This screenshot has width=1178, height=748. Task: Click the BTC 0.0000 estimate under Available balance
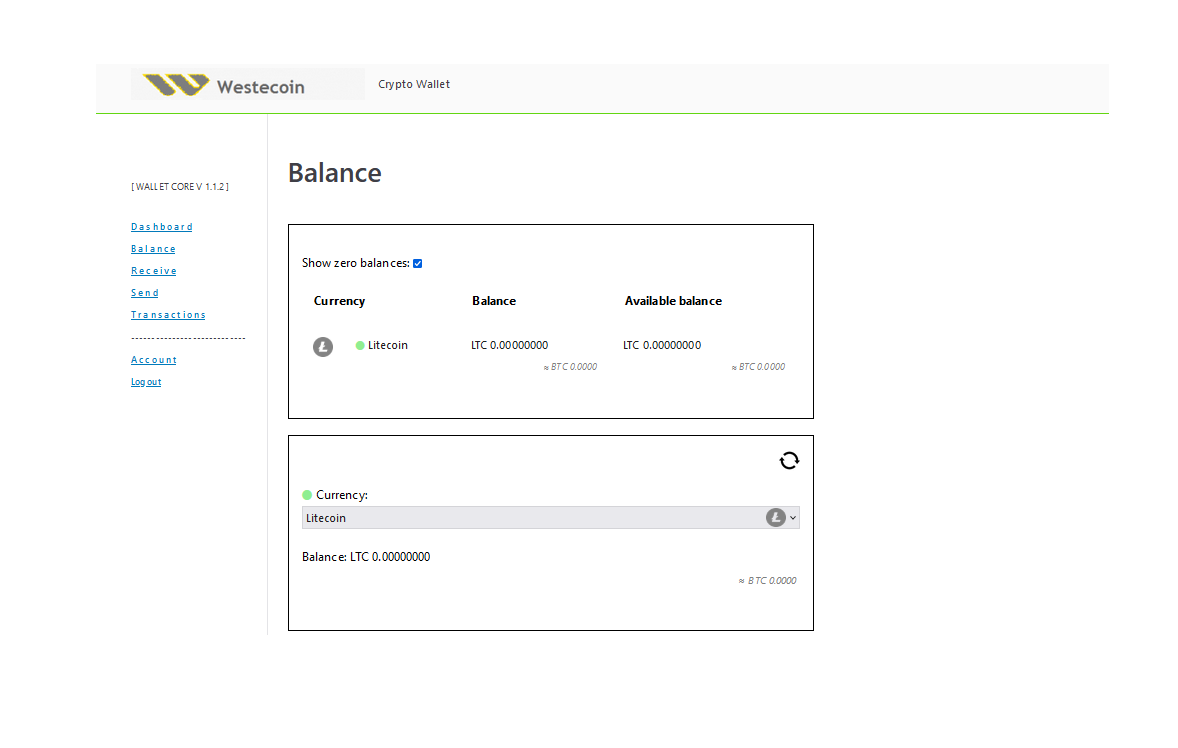[758, 367]
